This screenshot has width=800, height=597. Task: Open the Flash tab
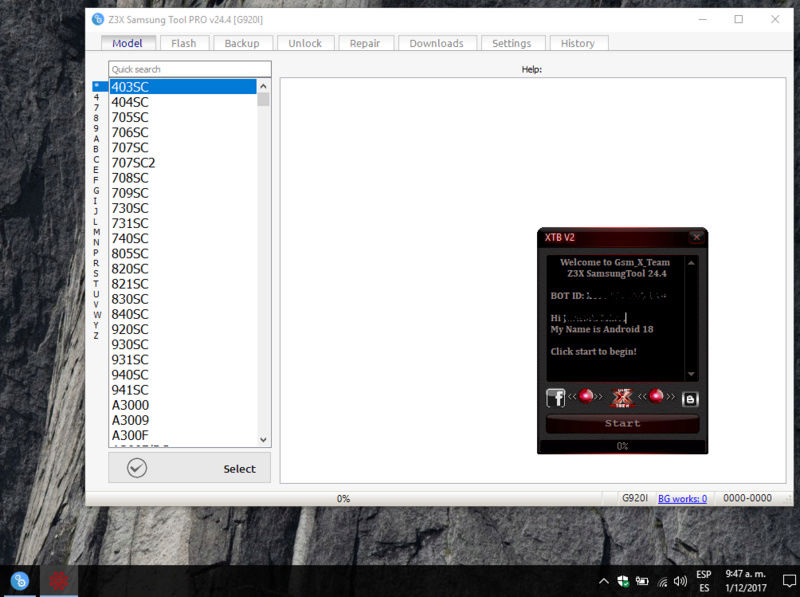pos(184,43)
